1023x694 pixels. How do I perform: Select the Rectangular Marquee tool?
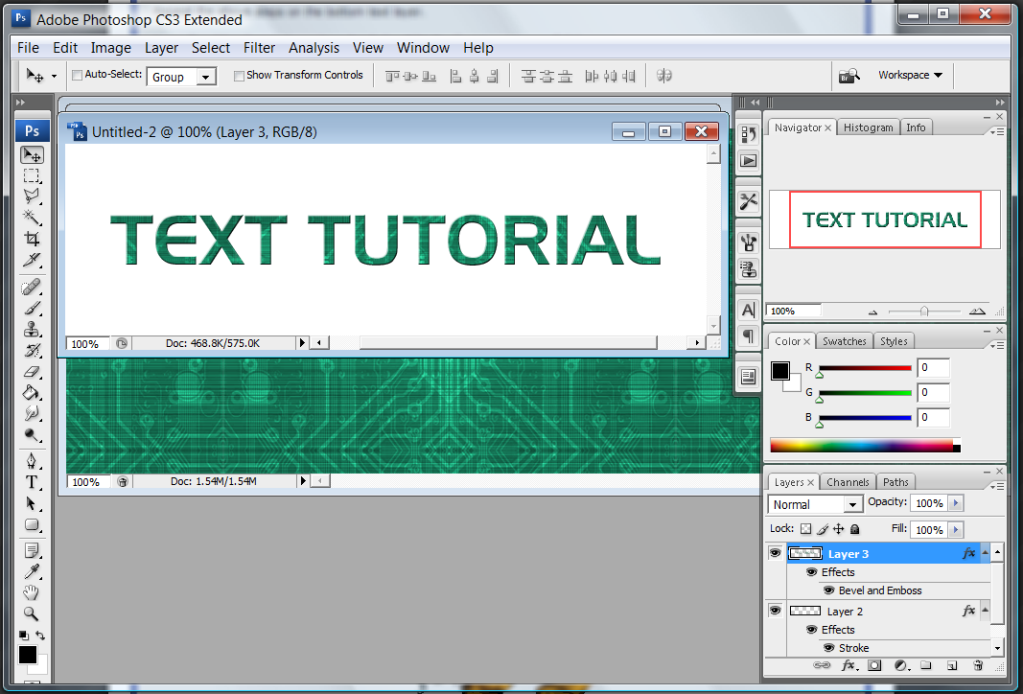click(x=32, y=176)
